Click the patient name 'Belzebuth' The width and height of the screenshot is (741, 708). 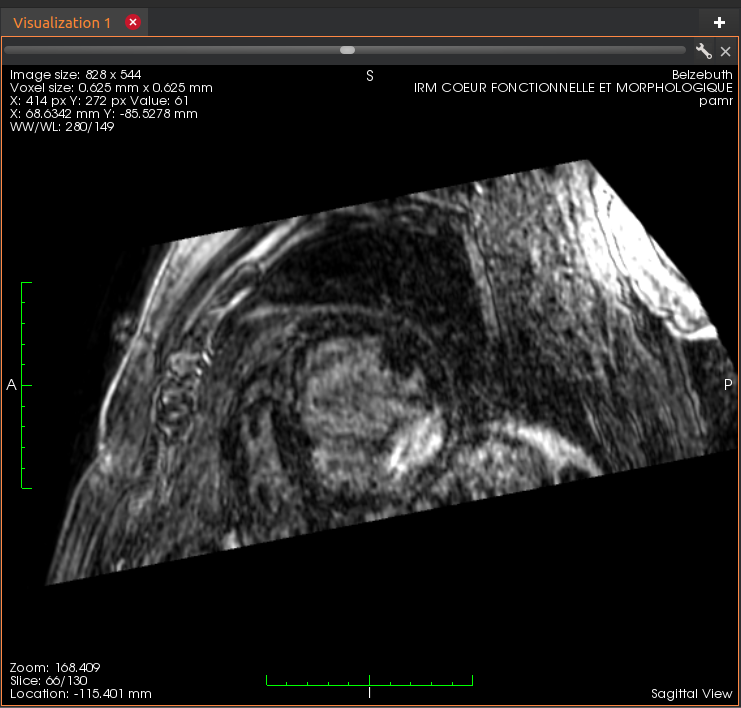click(702, 75)
